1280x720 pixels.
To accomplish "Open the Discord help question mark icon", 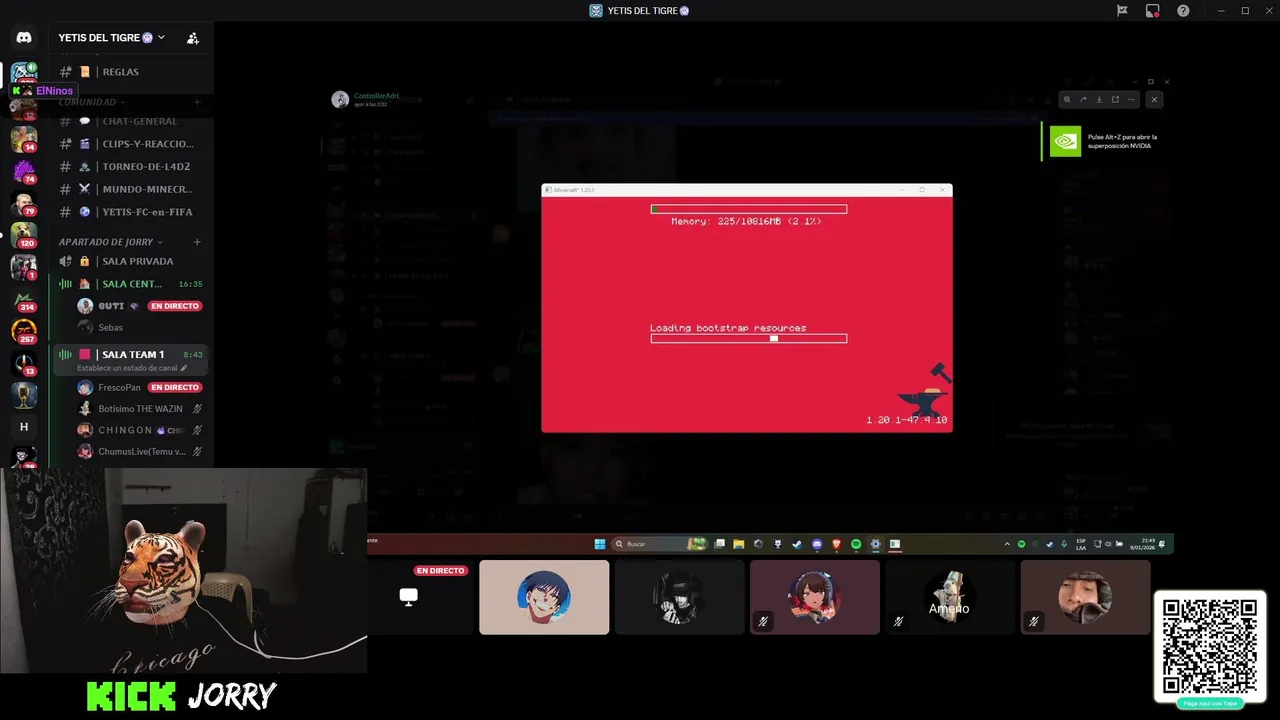I will pyautogui.click(x=1183, y=11).
